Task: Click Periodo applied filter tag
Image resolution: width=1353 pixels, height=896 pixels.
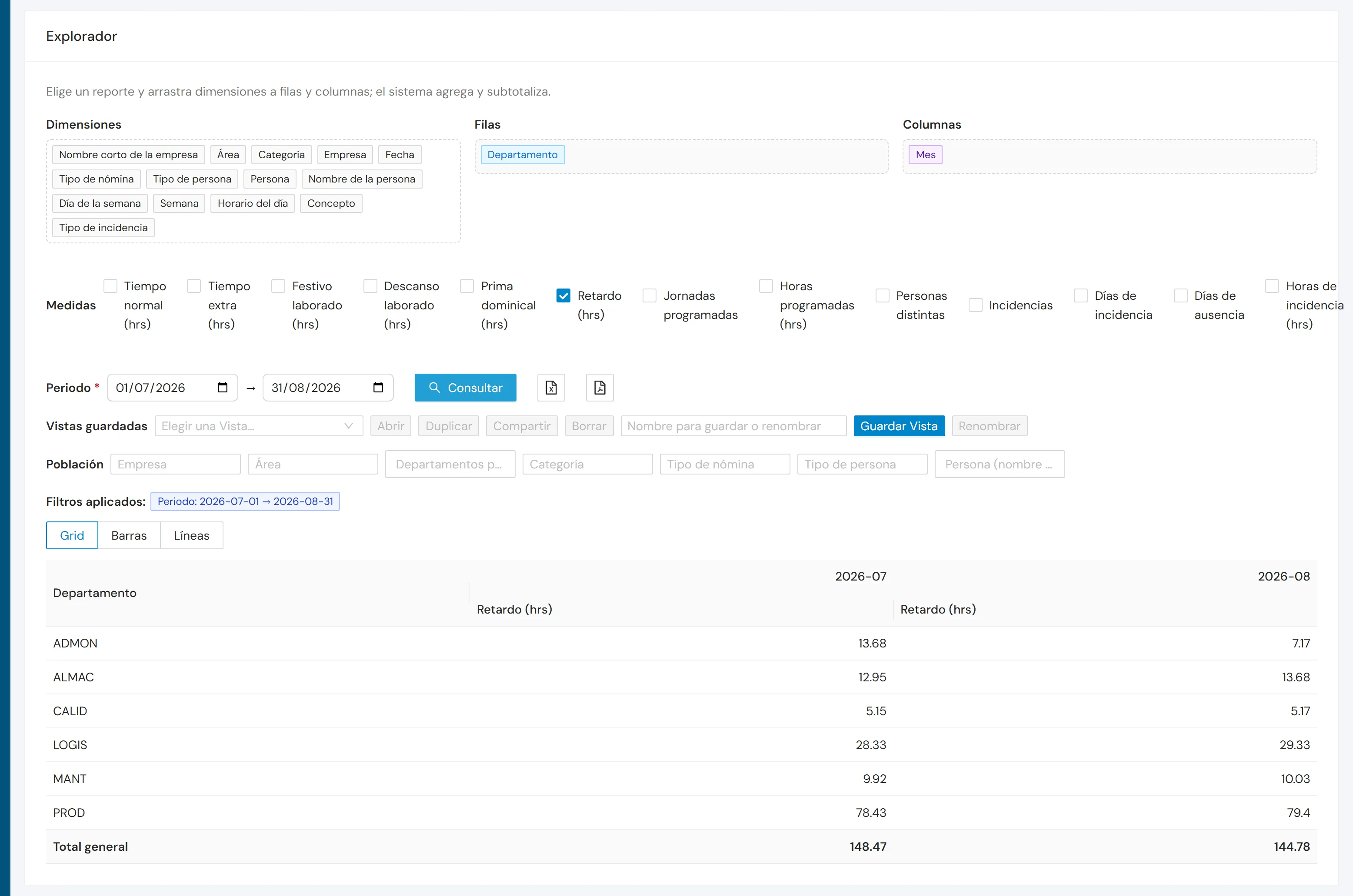Action: 245,501
